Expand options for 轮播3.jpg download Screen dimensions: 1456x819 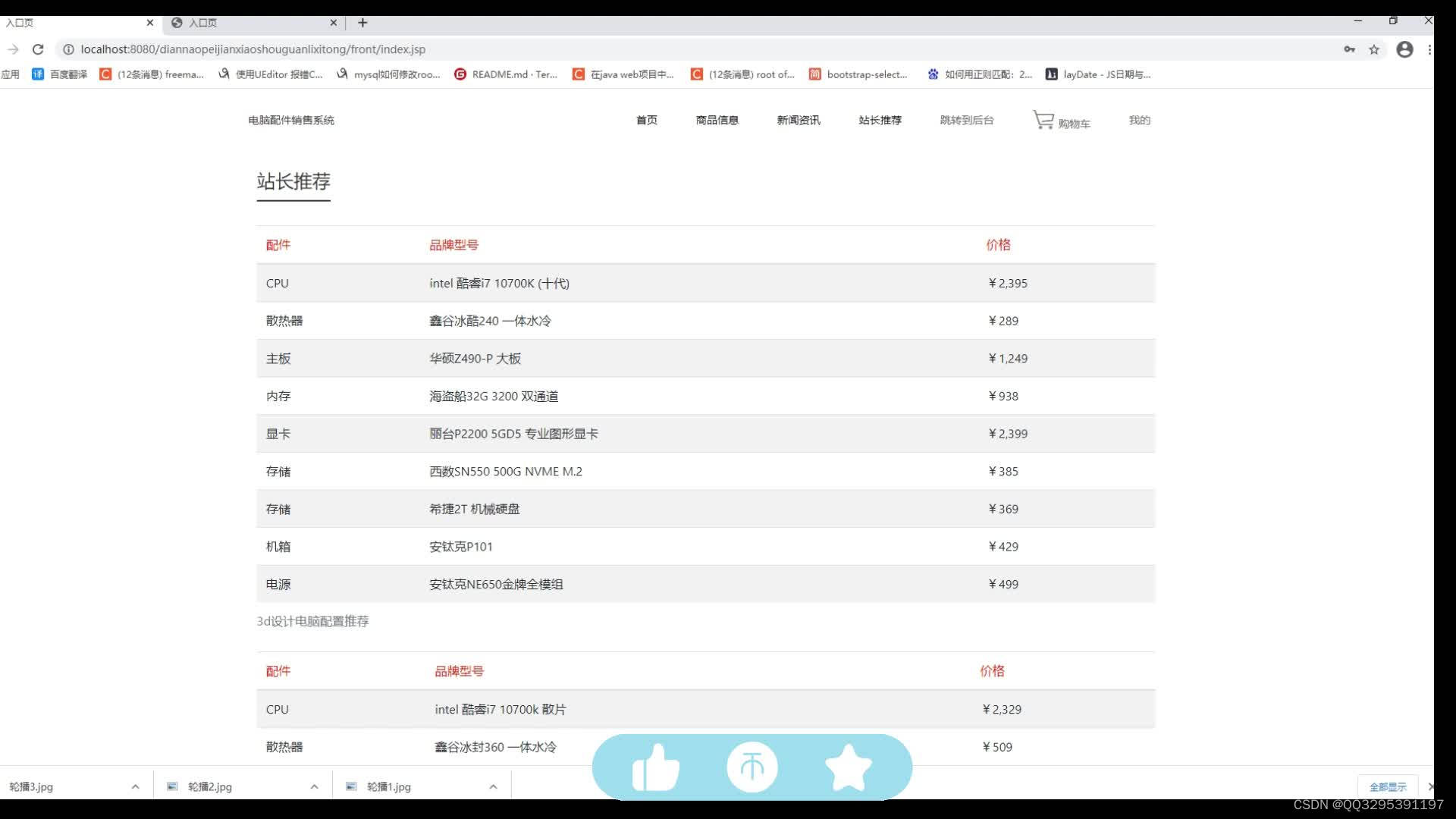click(135, 787)
